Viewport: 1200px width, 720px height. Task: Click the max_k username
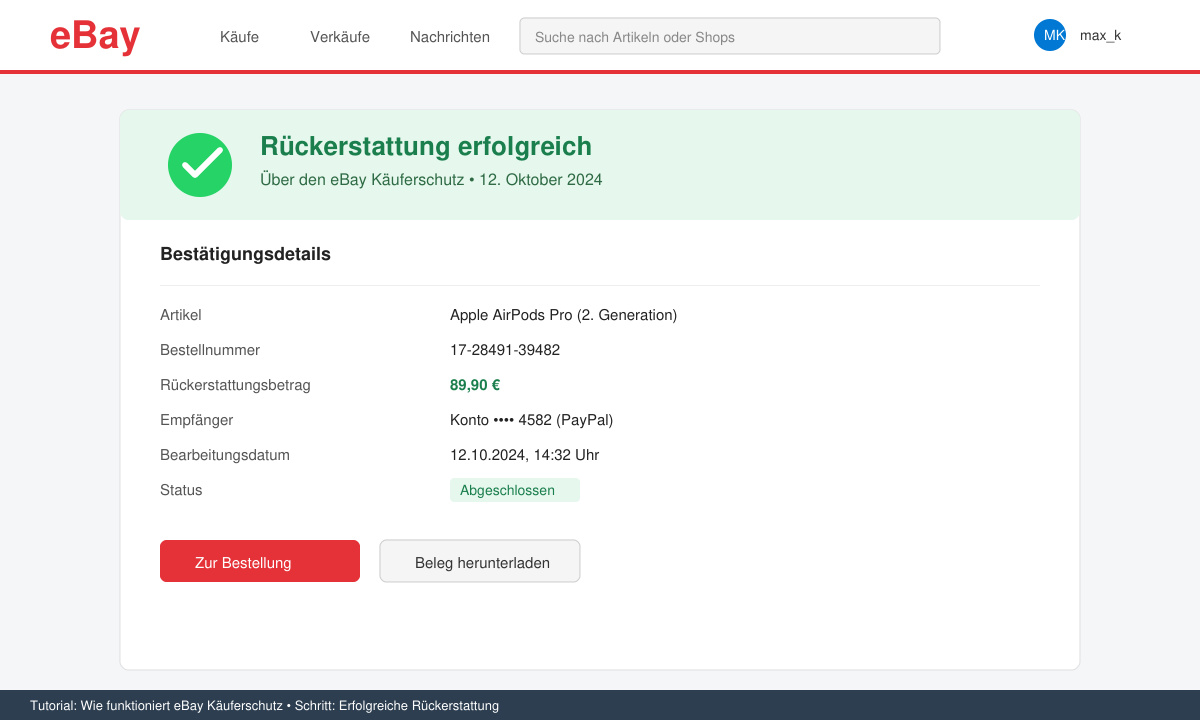coord(1100,35)
